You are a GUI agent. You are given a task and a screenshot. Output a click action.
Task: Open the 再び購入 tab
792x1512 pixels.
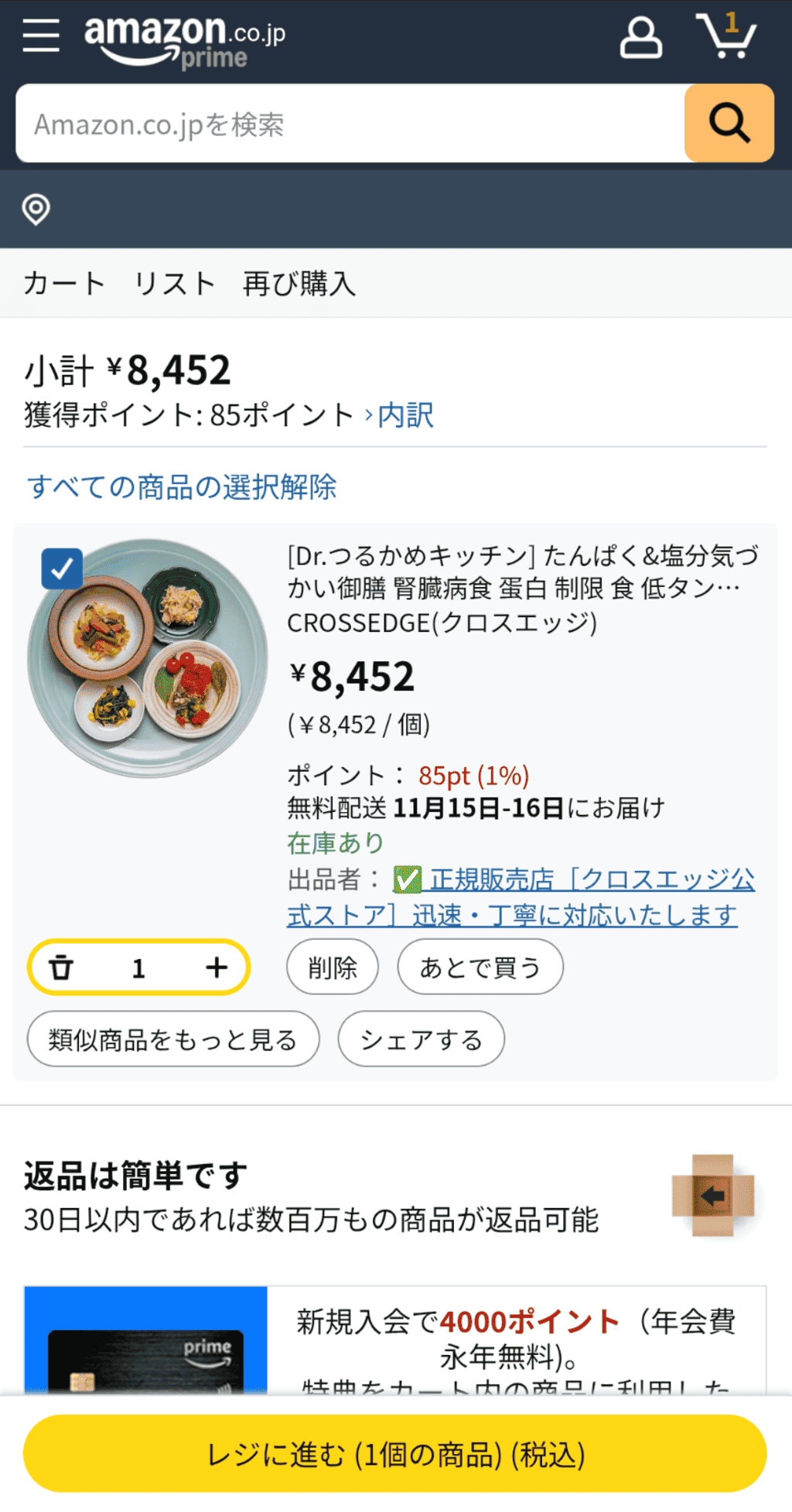(298, 283)
